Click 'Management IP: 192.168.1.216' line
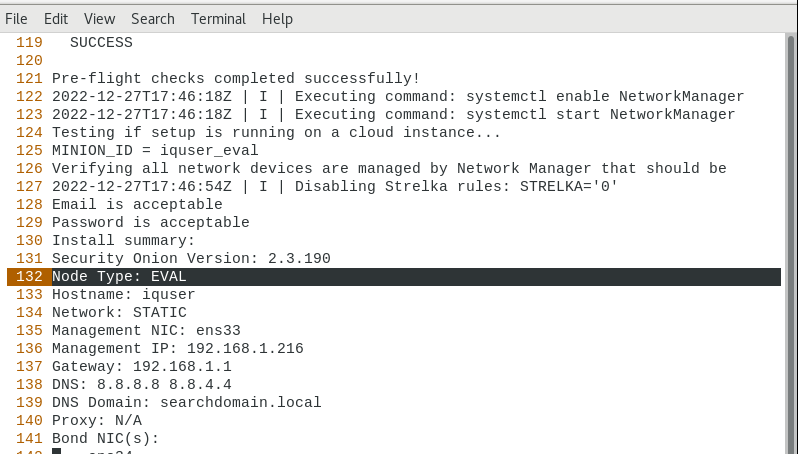The image size is (798, 454). pyautogui.click(x=178, y=349)
